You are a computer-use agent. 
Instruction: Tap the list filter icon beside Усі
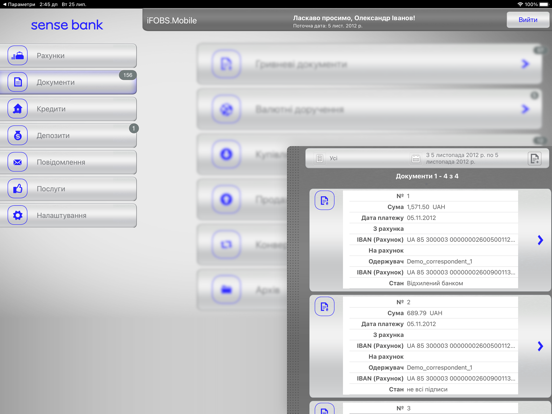tap(320, 158)
